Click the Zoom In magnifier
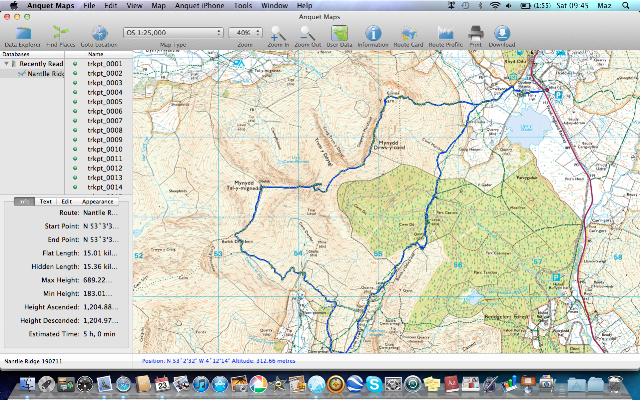 pos(278,33)
